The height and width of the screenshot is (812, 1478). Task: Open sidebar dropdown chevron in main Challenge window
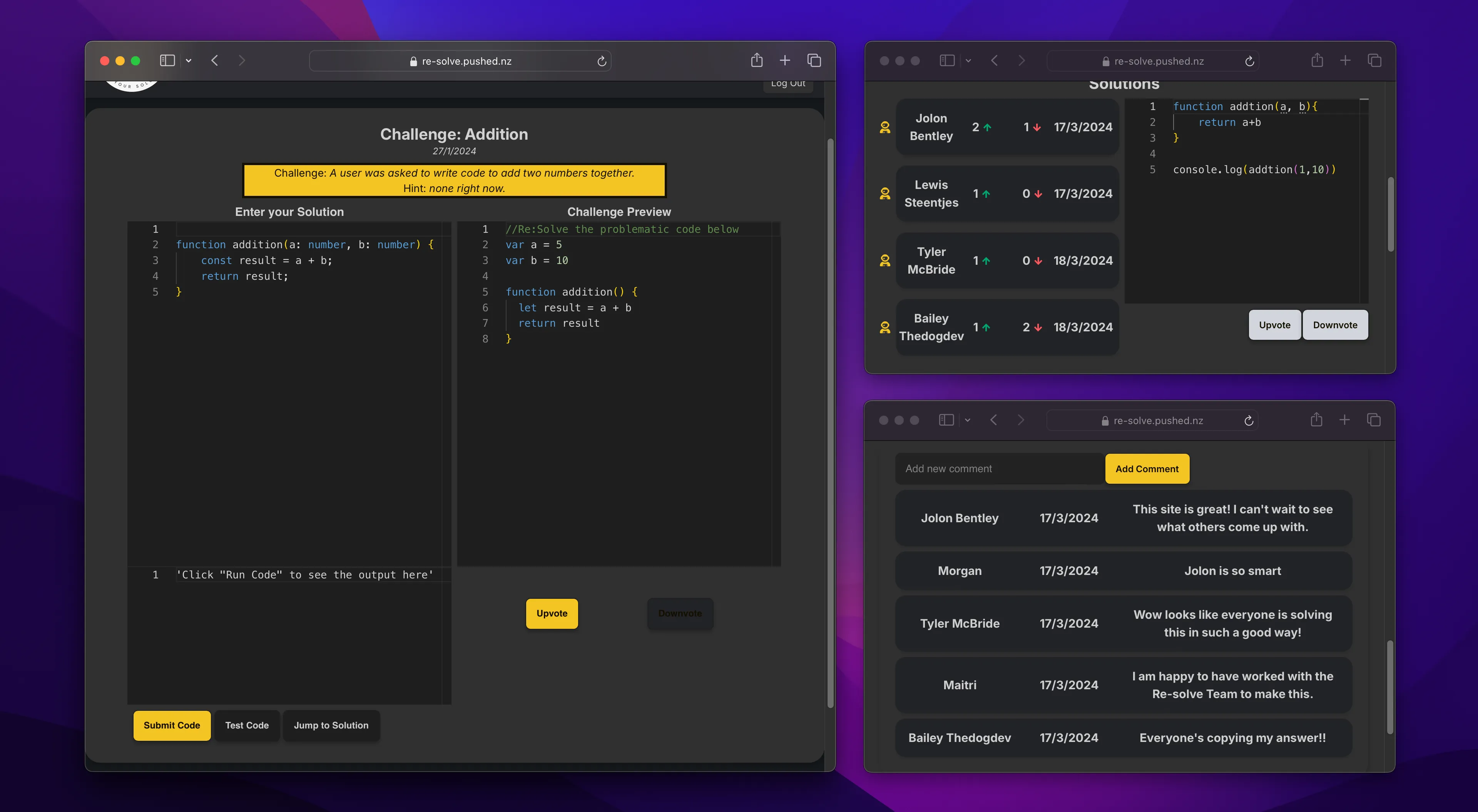188,60
